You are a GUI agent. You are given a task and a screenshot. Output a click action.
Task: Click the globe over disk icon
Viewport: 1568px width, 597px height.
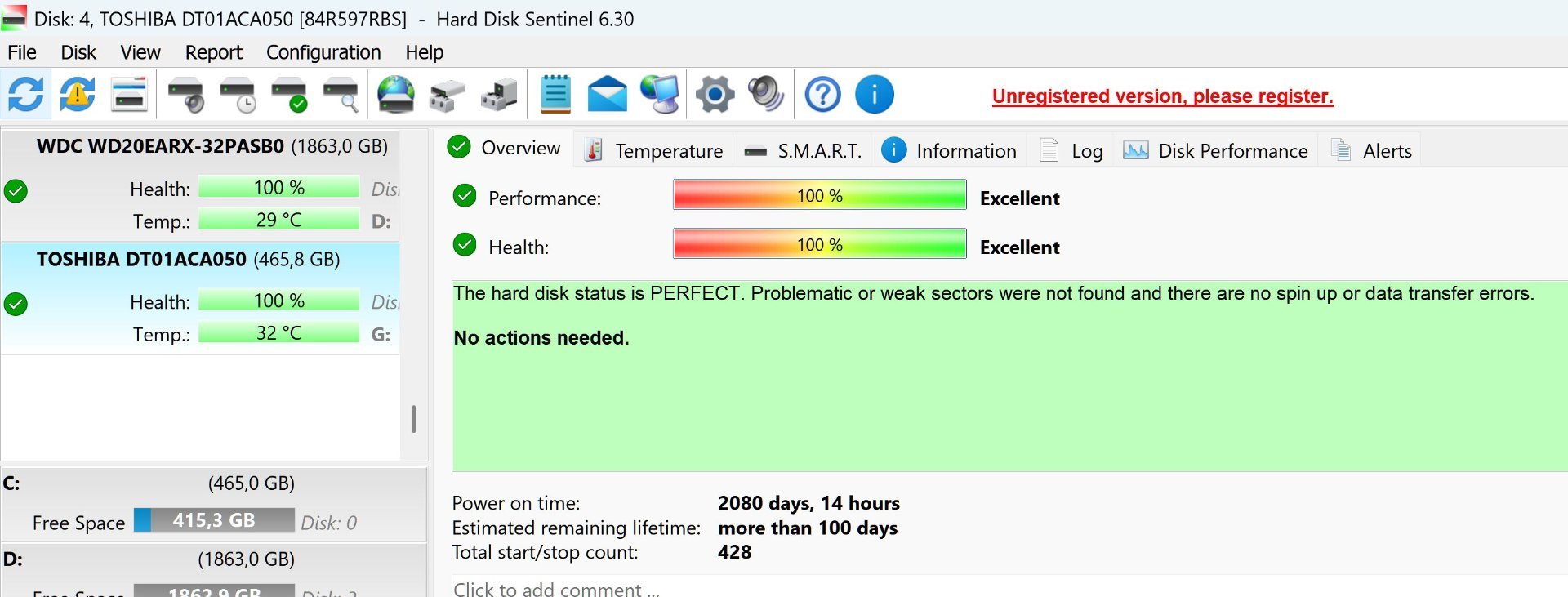coord(396,95)
